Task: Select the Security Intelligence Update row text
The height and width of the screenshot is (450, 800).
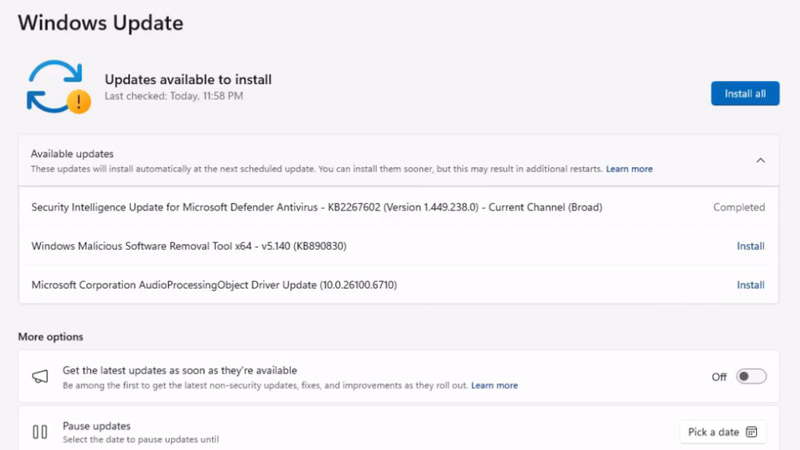Action: pyautogui.click(x=317, y=207)
